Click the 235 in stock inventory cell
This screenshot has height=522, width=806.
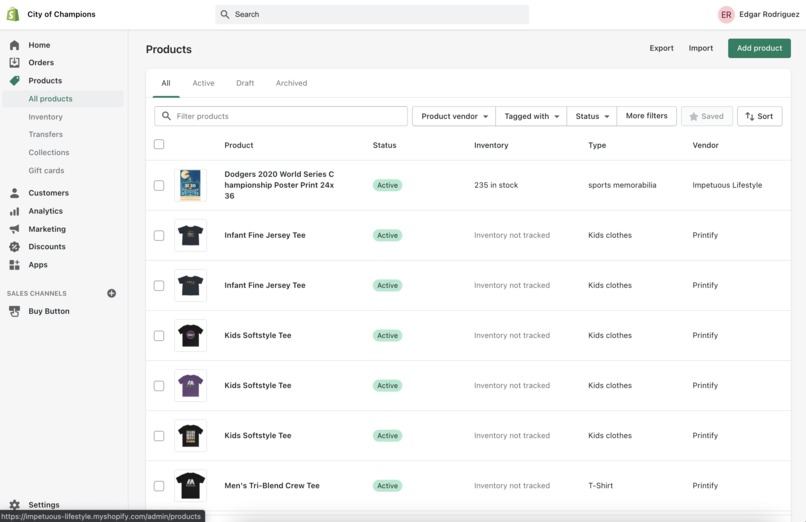(x=496, y=185)
